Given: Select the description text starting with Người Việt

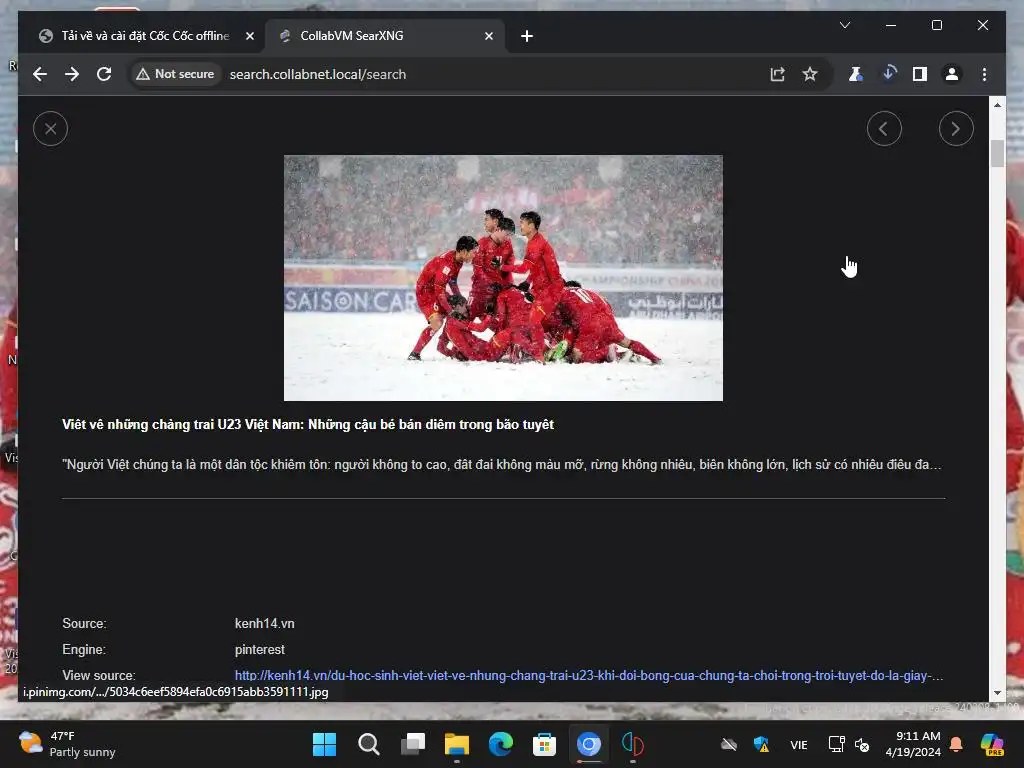Looking at the screenshot, I should pos(502,464).
